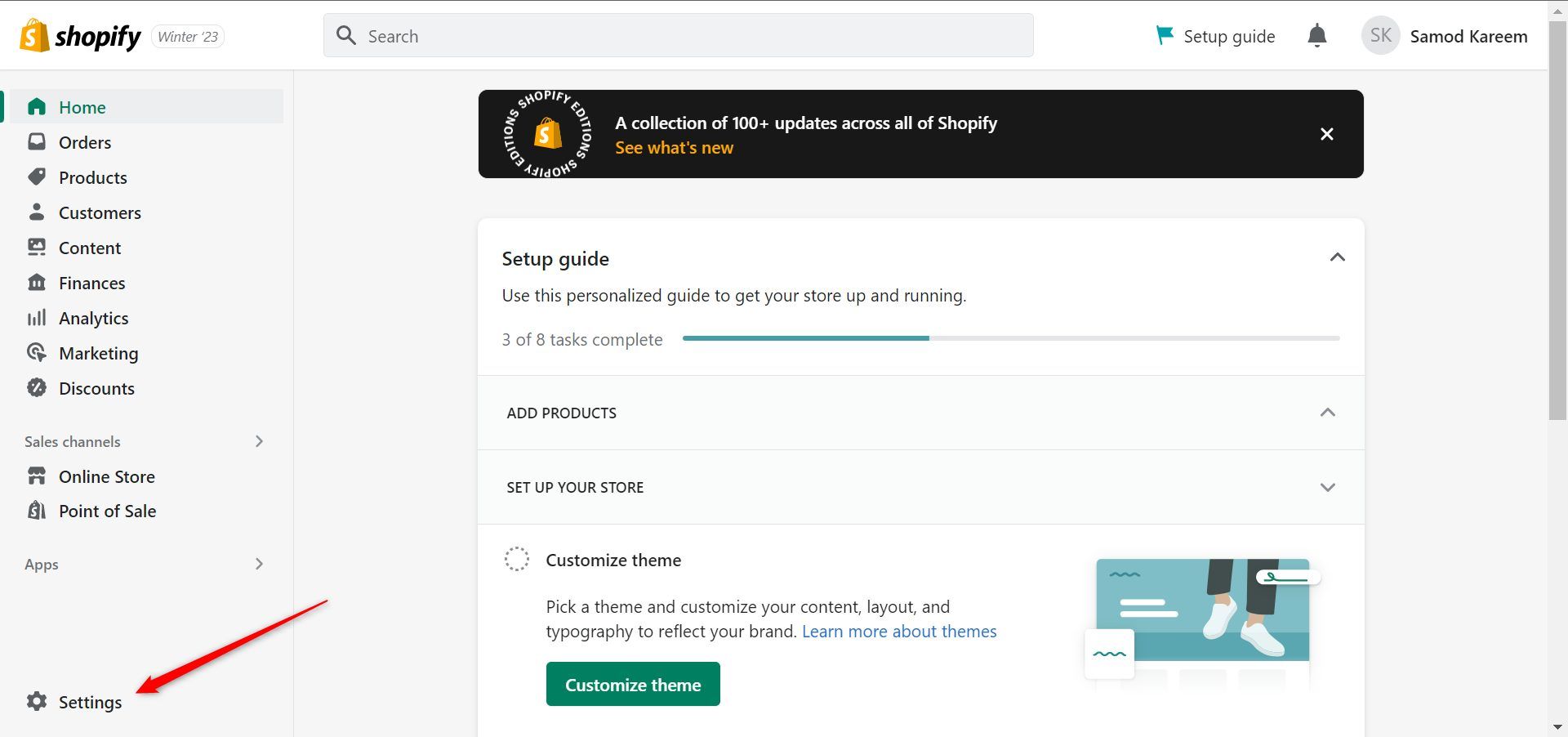Focus the Search input field
The height and width of the screenshot is (737, 1568).
[x=679, y=36]
